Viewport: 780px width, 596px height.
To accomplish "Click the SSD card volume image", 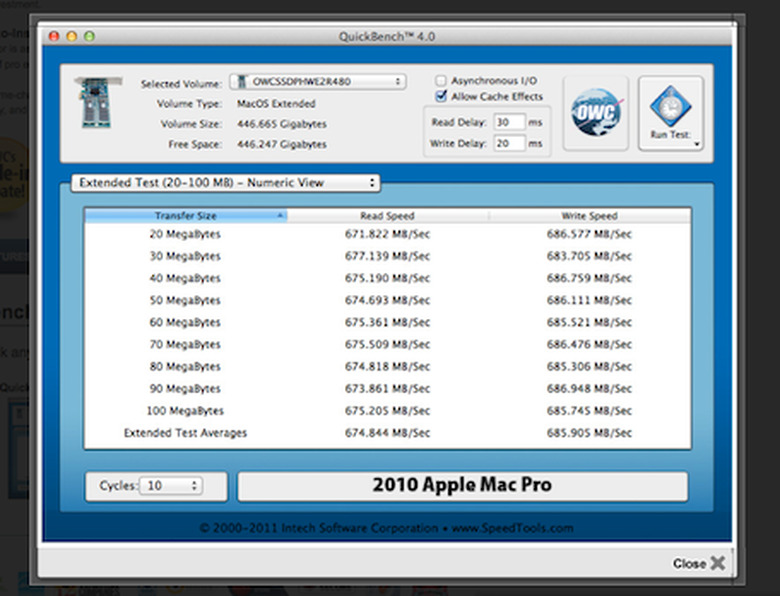I will (x=98, y=102).
